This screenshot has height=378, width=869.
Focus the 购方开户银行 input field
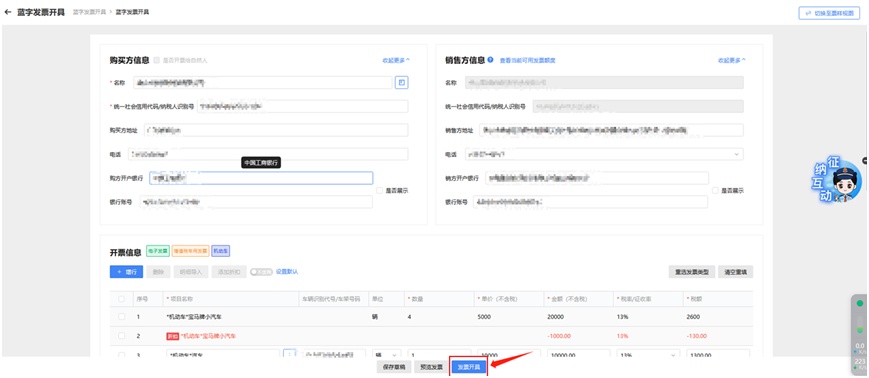(261, 178)
